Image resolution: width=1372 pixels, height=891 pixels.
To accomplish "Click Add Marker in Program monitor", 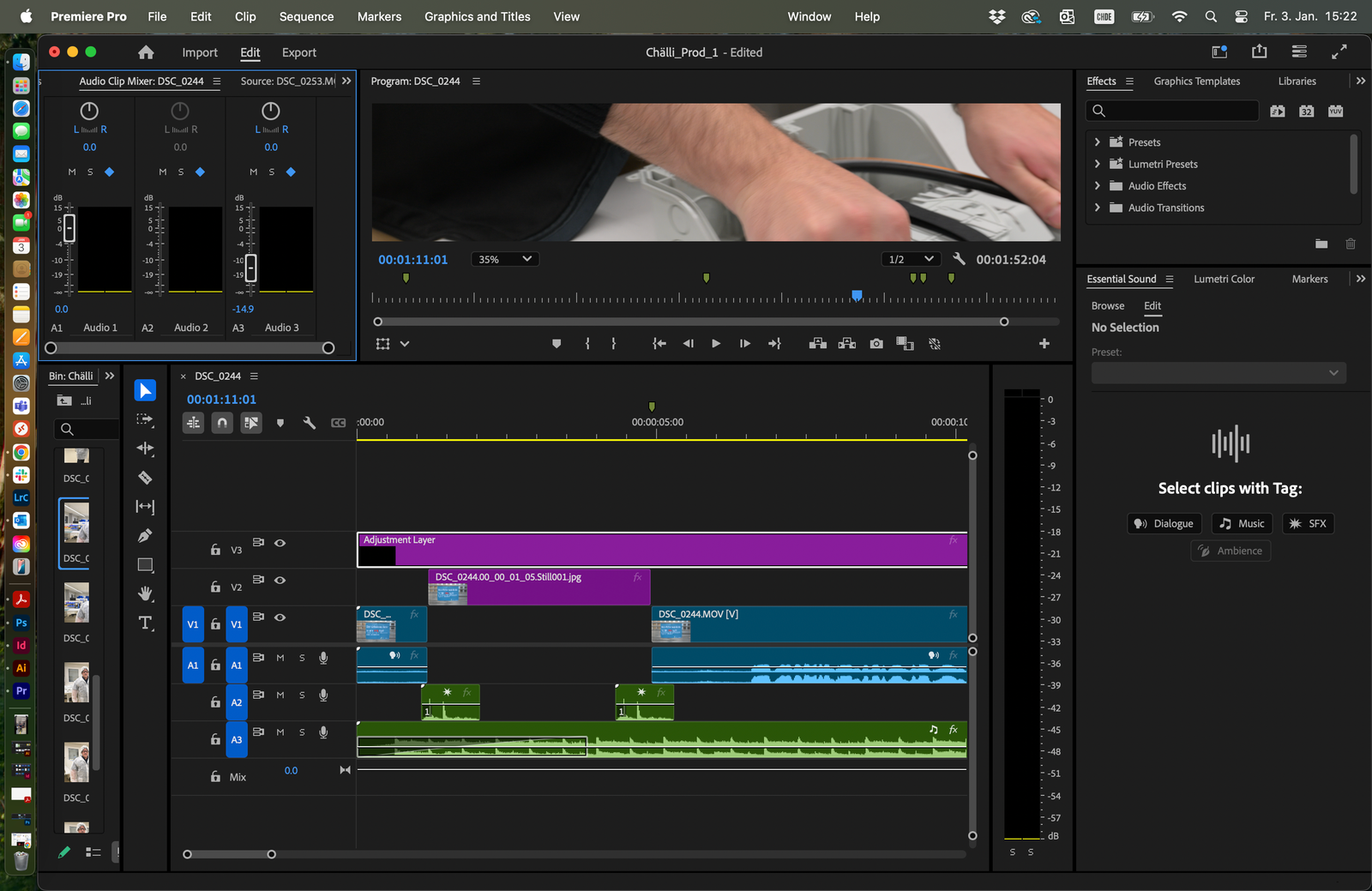I will tap(557, 344).
